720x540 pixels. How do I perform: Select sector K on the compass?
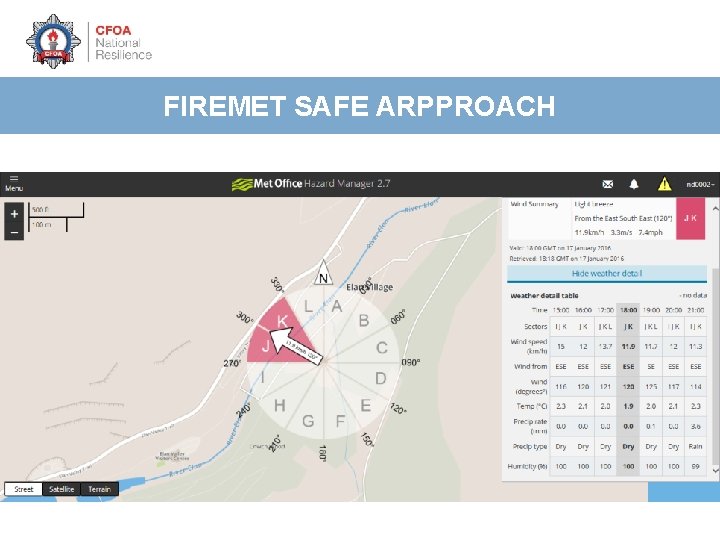(x=282, y=321)
